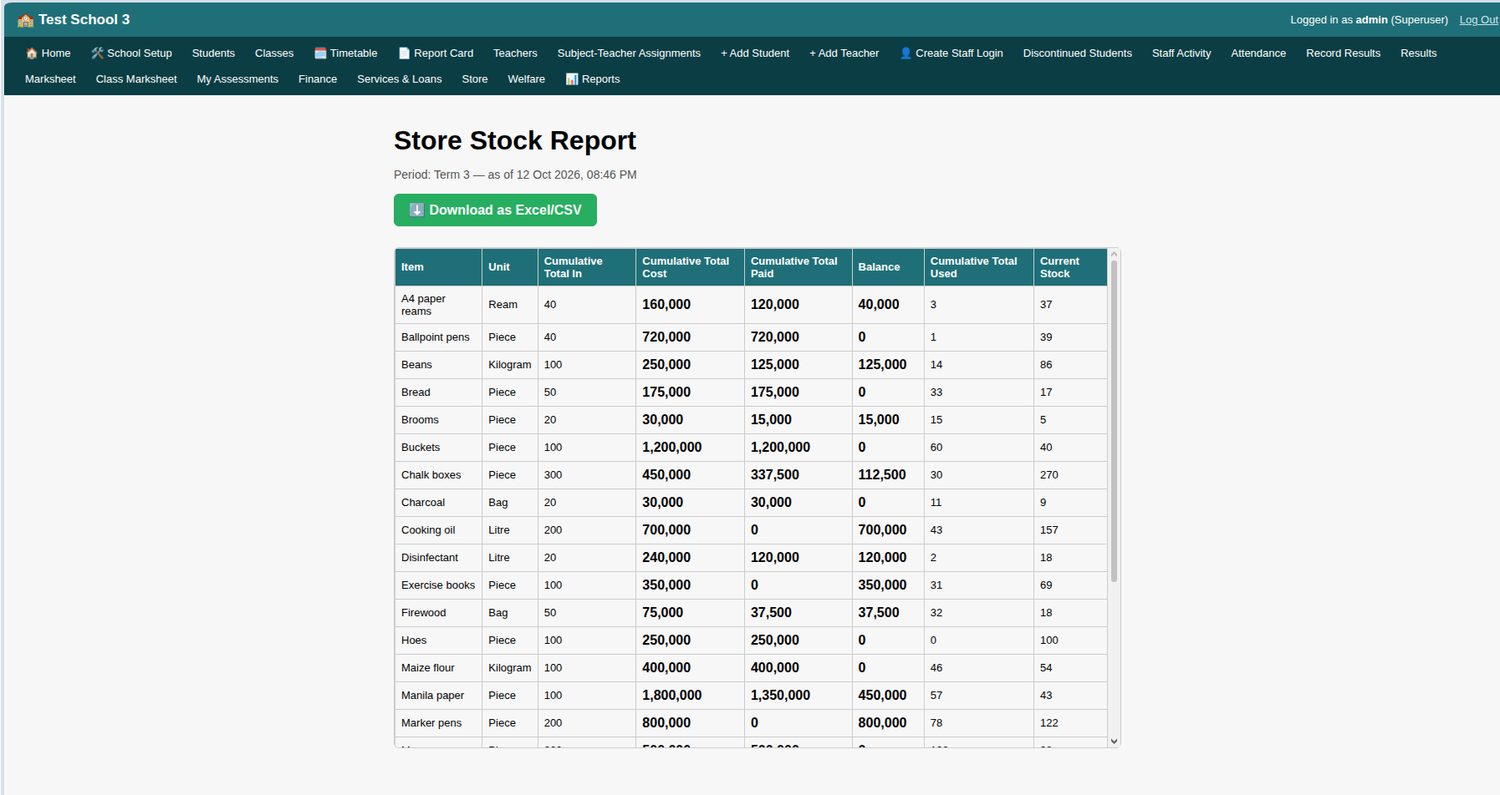Open the Reports section

click(592, 79)
